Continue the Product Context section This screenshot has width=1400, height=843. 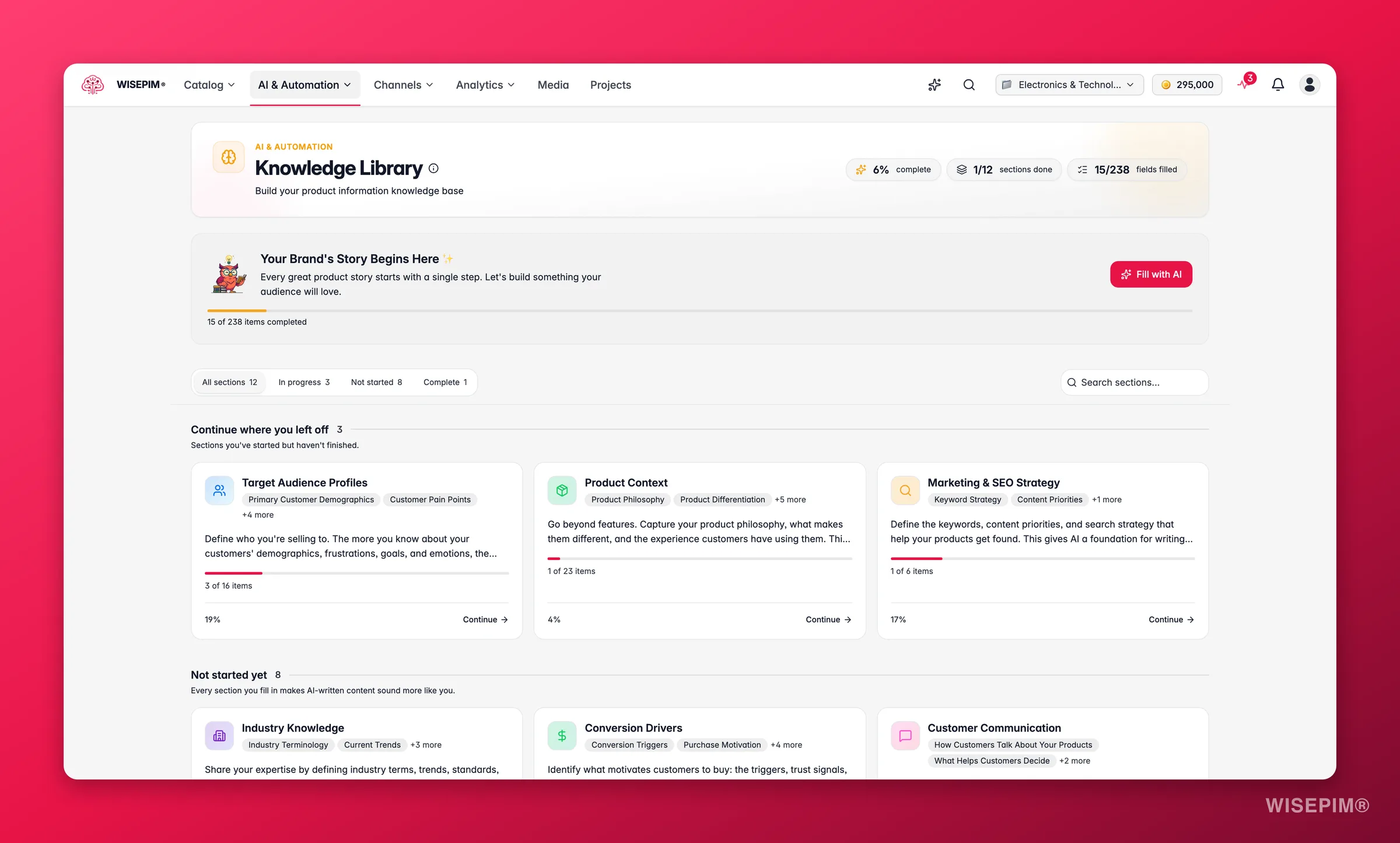828,620
